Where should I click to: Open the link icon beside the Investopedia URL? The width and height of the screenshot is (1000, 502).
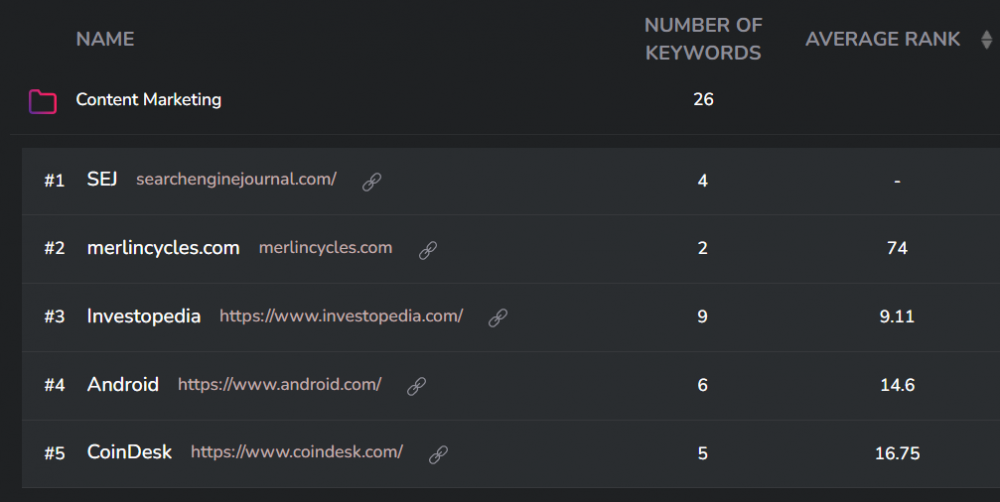pyautogui.click(x=497, y=318)
